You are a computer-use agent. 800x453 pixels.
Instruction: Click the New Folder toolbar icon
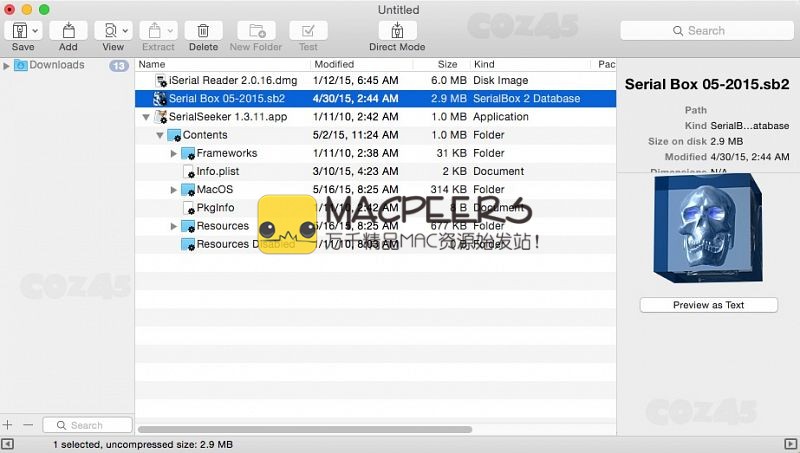(x=257, y=31)
